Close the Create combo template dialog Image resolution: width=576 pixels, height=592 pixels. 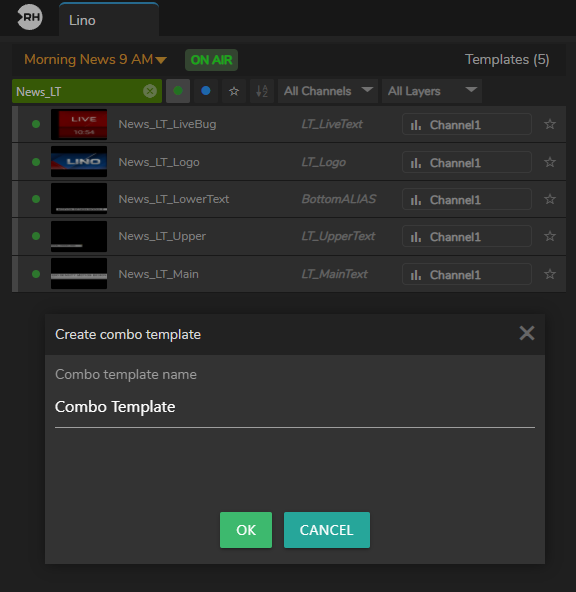527,333
